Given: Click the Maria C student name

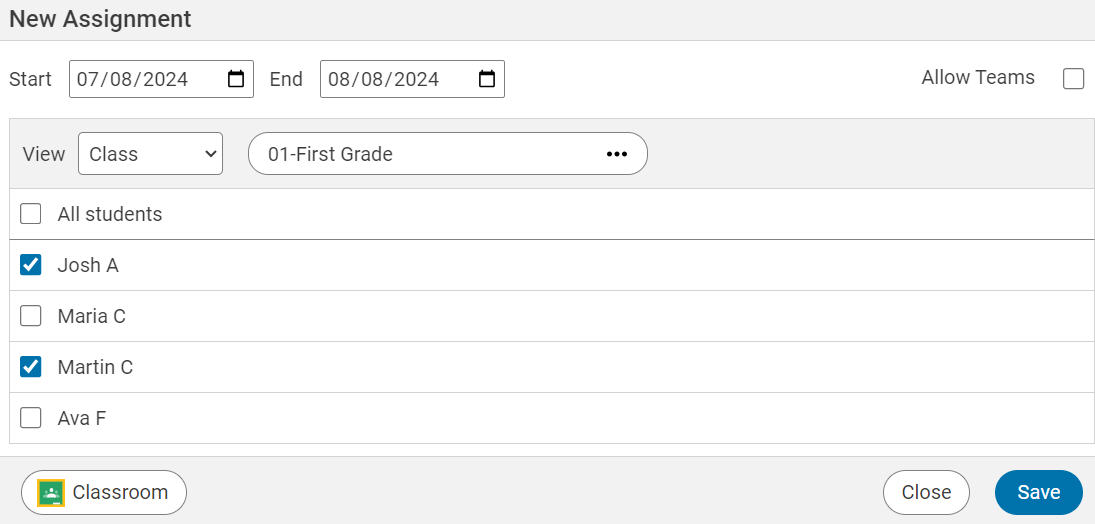Looking at the screenshot, I should pos(91,316).
